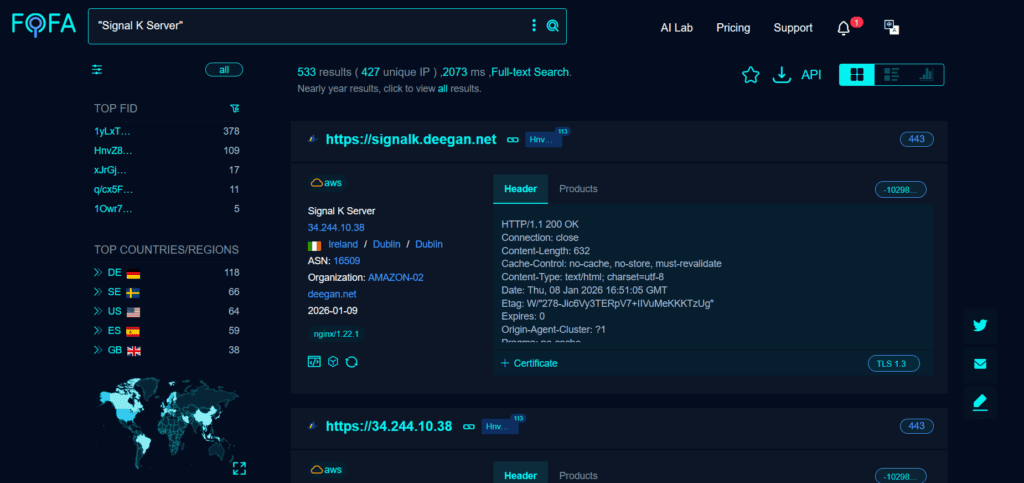
Task: Open Pricing page
Action: pos(733,28)
